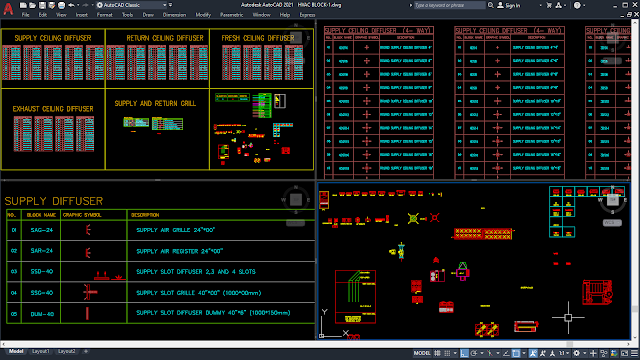Open the Edit menu
The height and width of the screenshot is (360, 640).
(43, 15)
